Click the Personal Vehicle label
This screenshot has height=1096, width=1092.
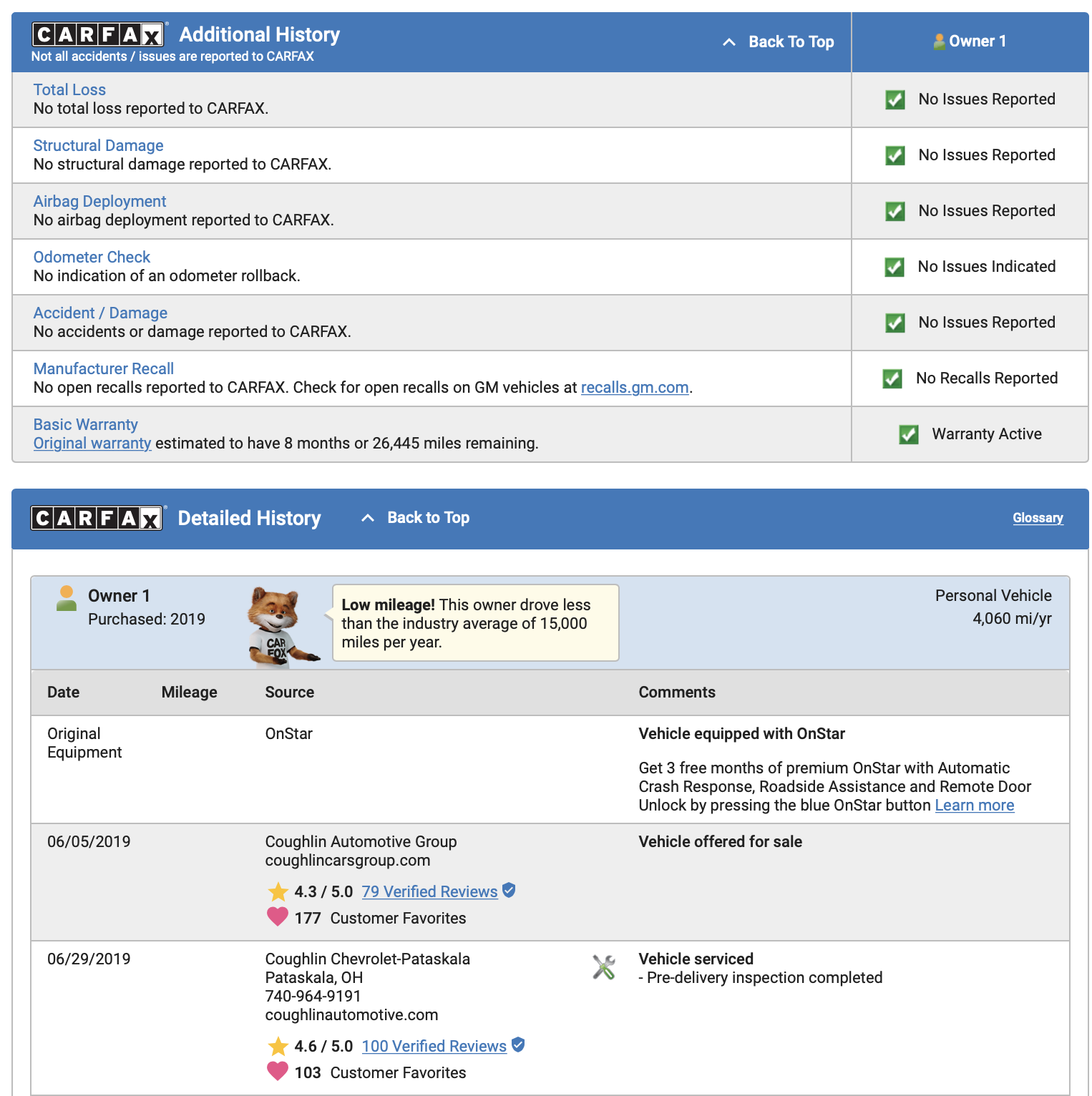(x=993, y=596)
